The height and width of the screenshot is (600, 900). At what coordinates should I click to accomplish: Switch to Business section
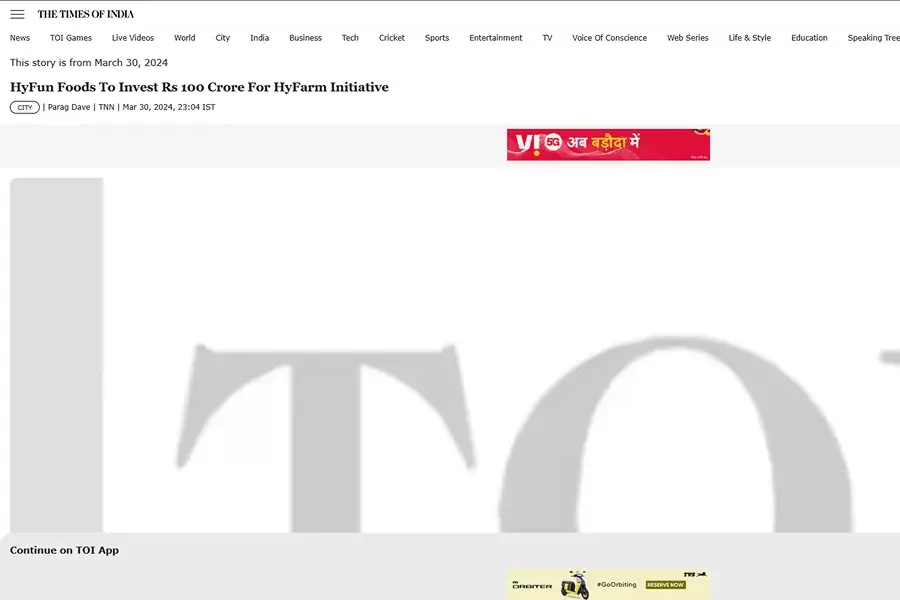click(x=306, y=38)
